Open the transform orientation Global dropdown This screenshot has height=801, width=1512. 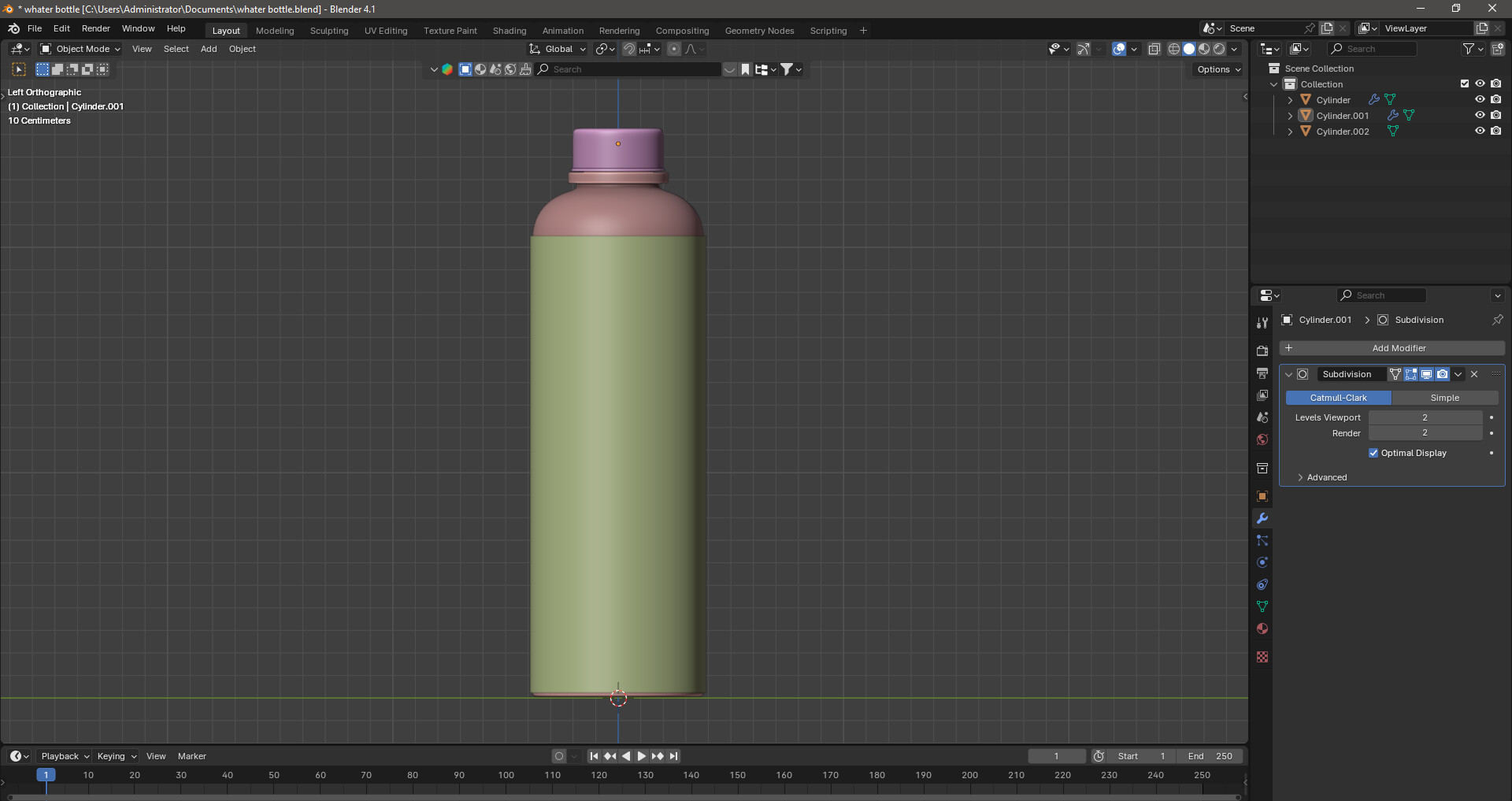coord(558,49)
